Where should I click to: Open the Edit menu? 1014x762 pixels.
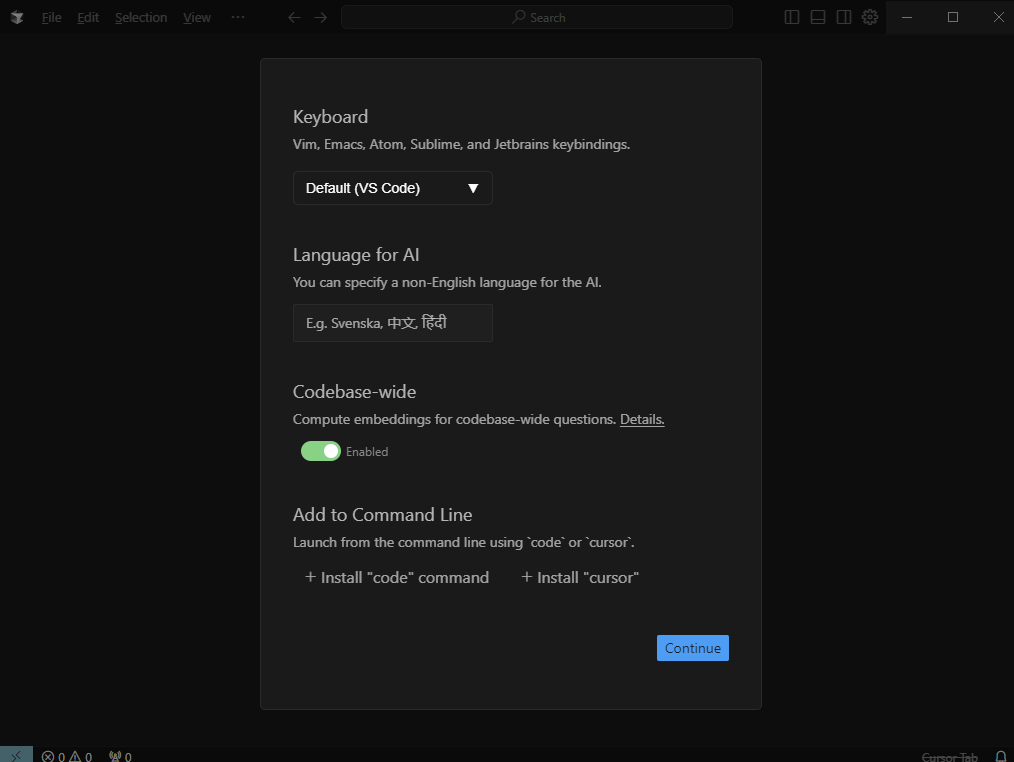tap(88, 17)
